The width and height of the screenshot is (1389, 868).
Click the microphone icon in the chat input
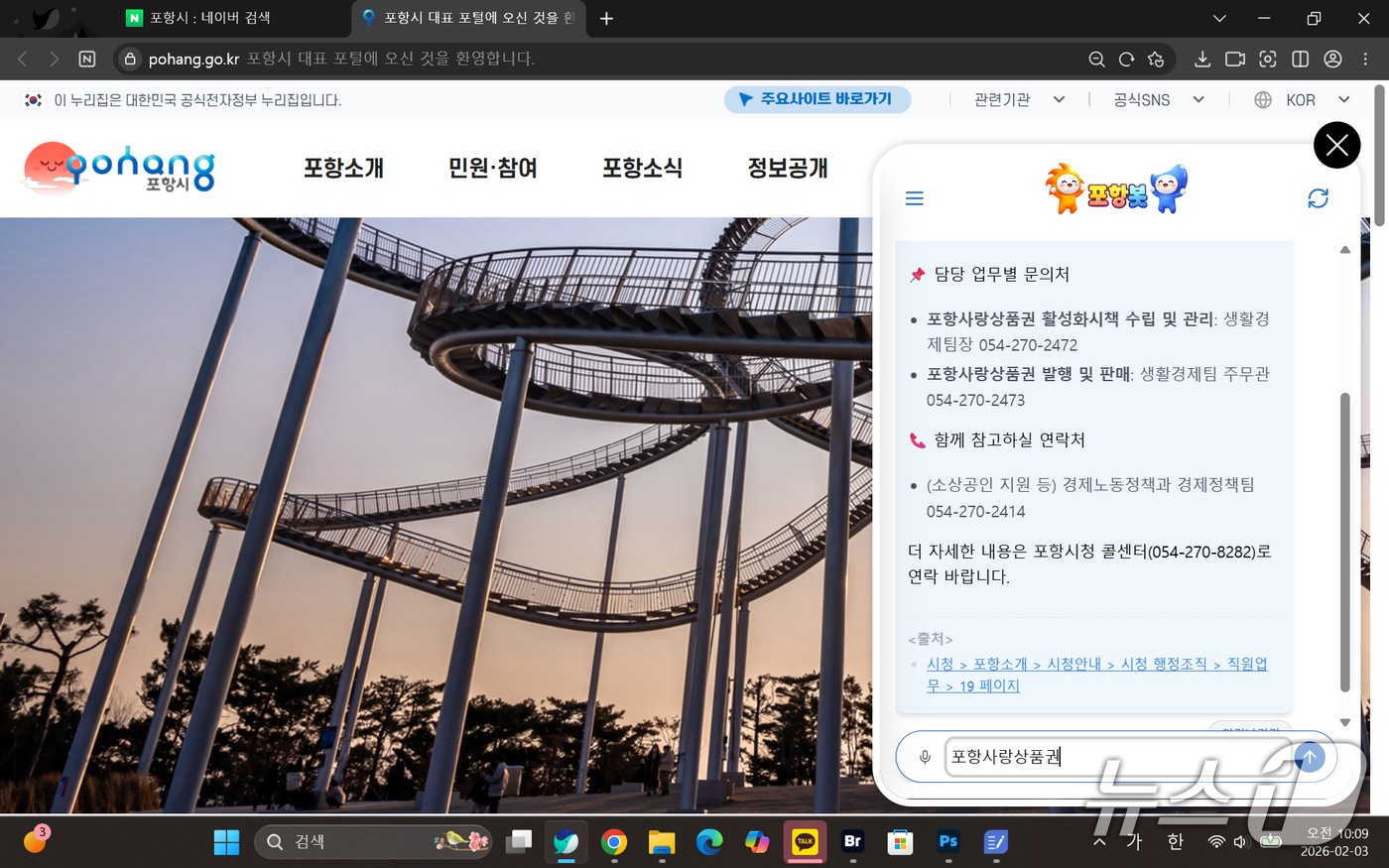(x=924, y=756)
